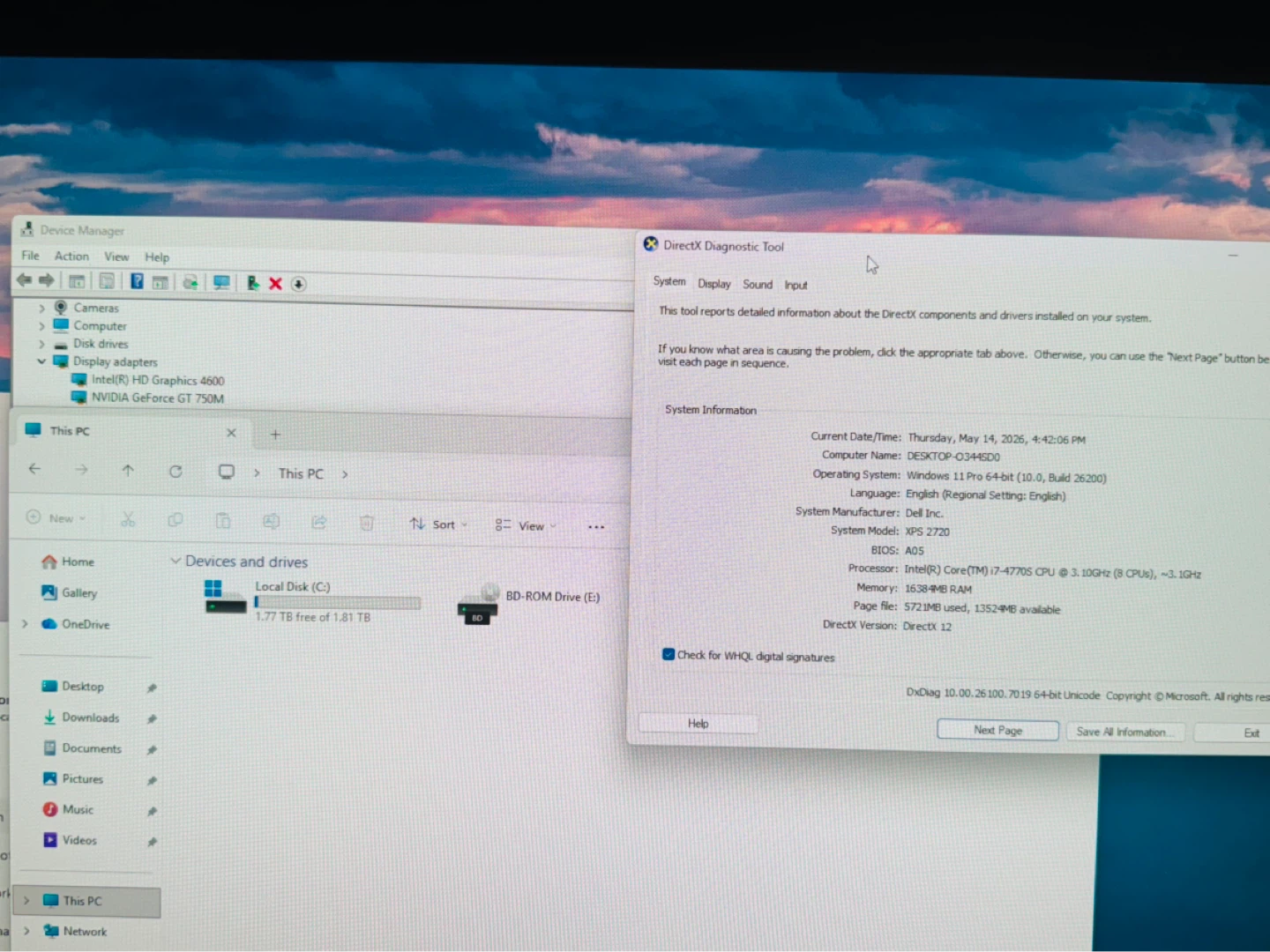Add a new tab in File Explorer
This screenshot has height=952, width=1270.
(275, 434)
